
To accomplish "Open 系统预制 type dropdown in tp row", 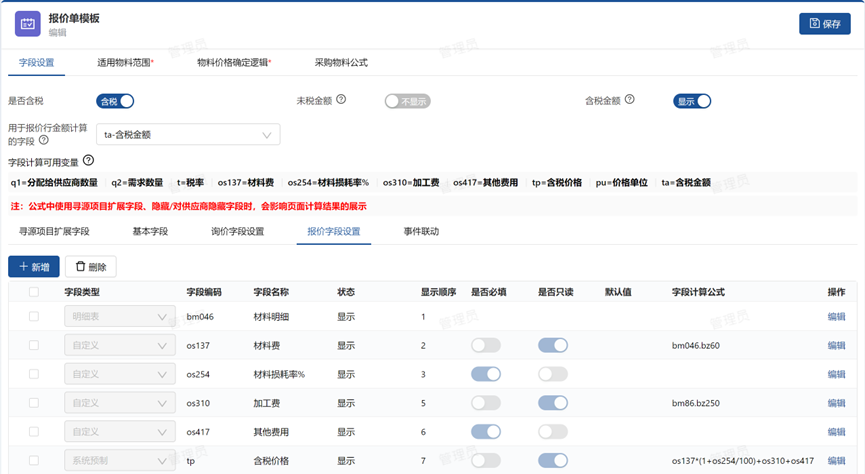I will [x=120, y=460].
